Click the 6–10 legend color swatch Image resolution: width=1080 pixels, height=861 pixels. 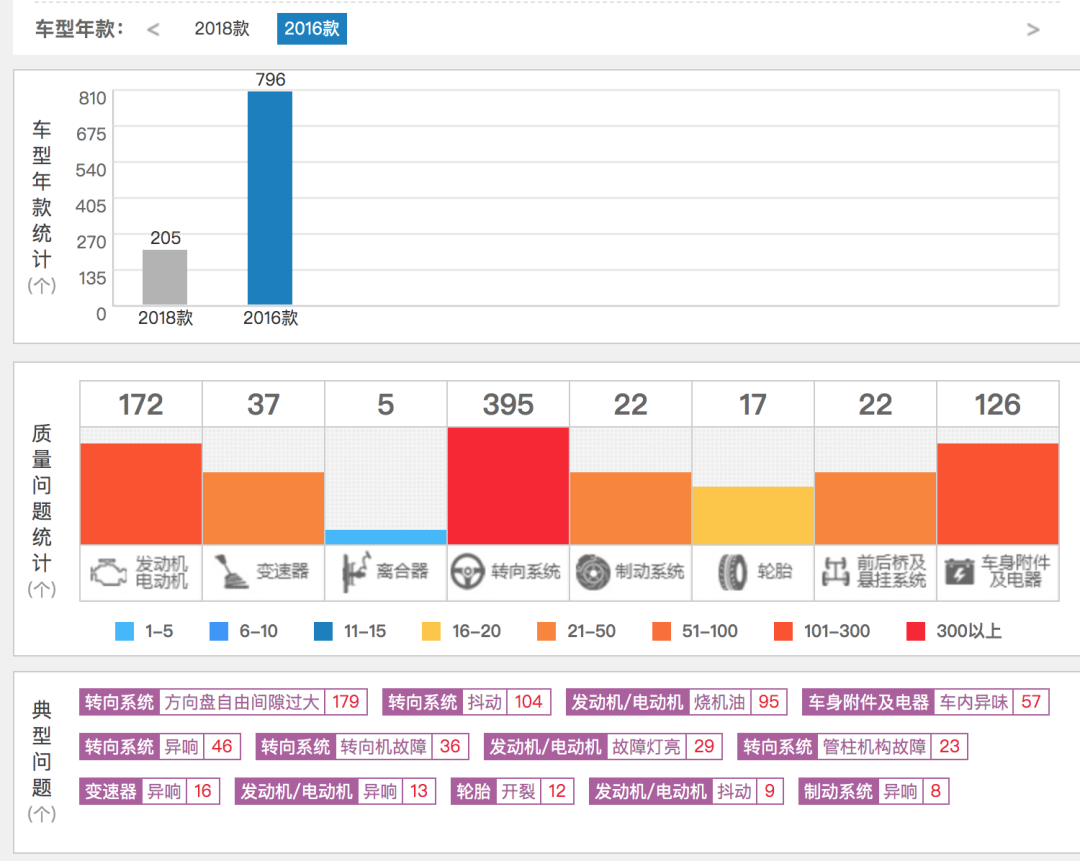[218, 631]
